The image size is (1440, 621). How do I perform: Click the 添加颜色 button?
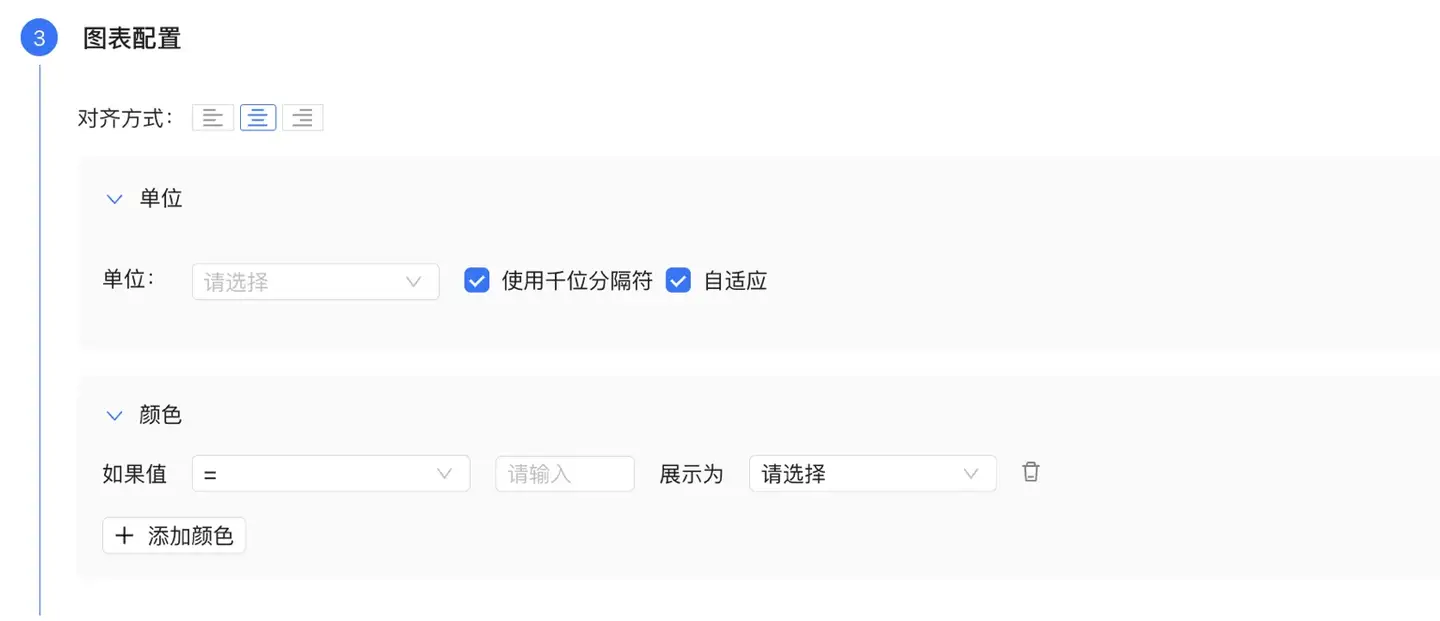(173, 535)
